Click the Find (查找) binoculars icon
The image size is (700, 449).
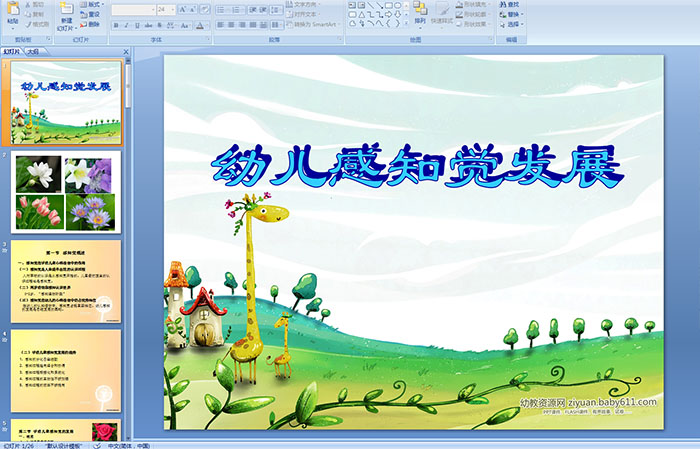click(x=503, y=4)
